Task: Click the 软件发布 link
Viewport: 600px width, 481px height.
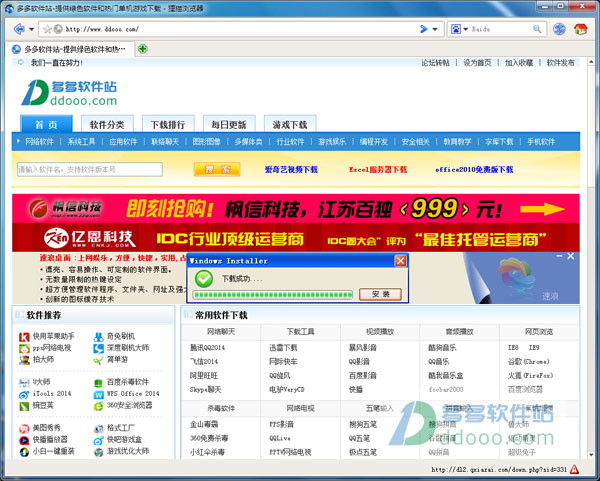Action: click(561, 63)
